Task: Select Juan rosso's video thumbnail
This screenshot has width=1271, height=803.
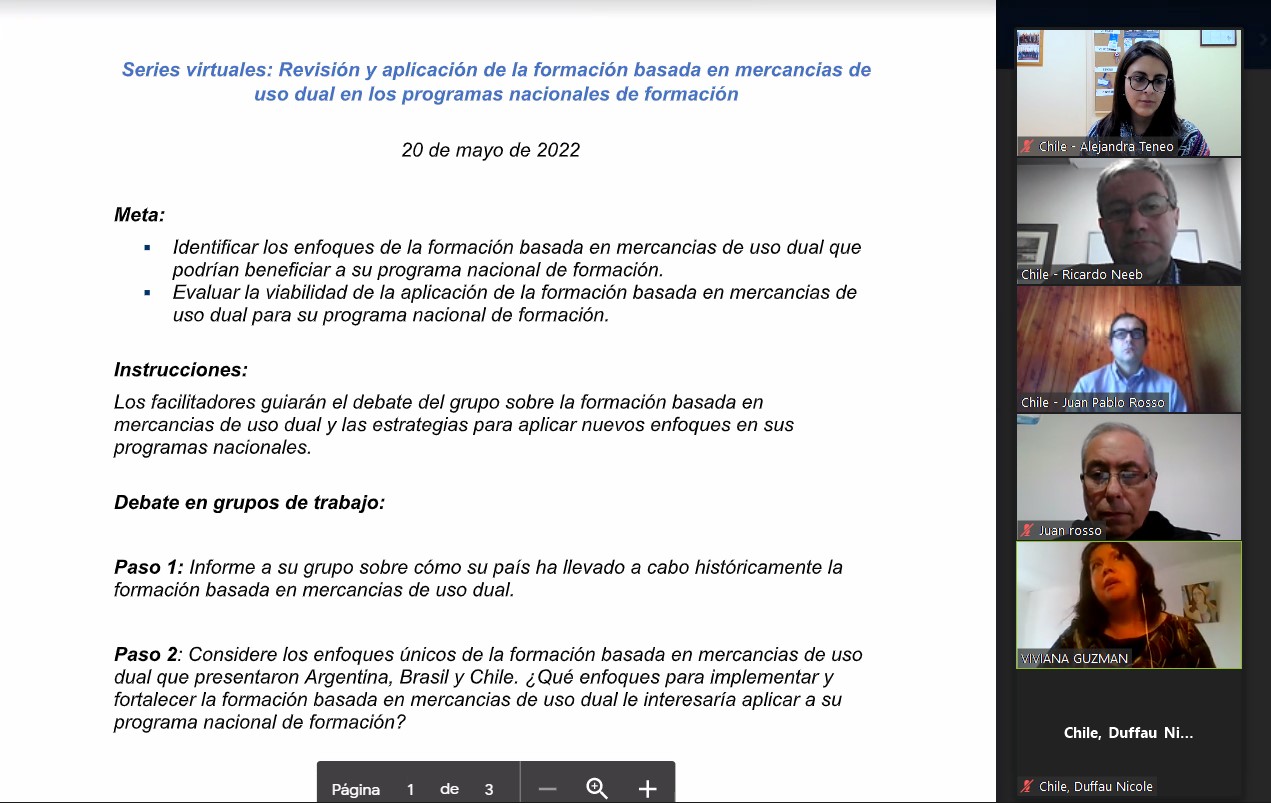Action: pyautogui.click(x=1128, y=476)
